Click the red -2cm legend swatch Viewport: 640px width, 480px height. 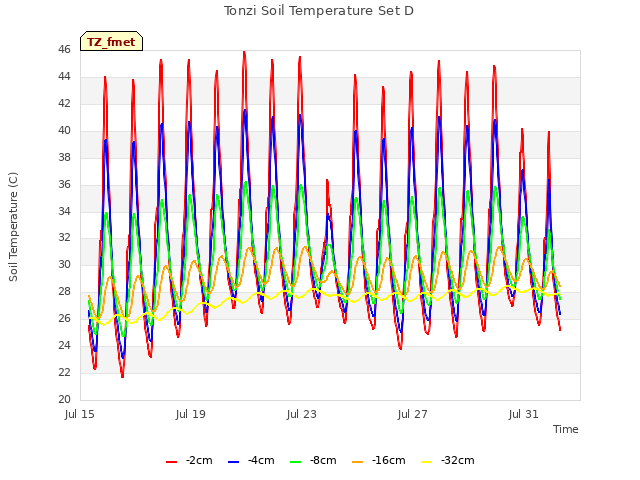pos(171,462)
